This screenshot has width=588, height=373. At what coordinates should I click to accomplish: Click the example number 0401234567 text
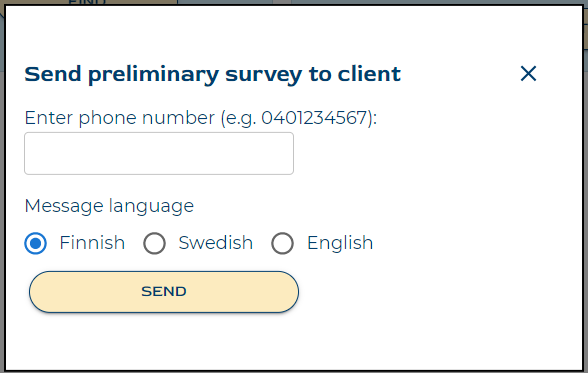click(314, 118)
